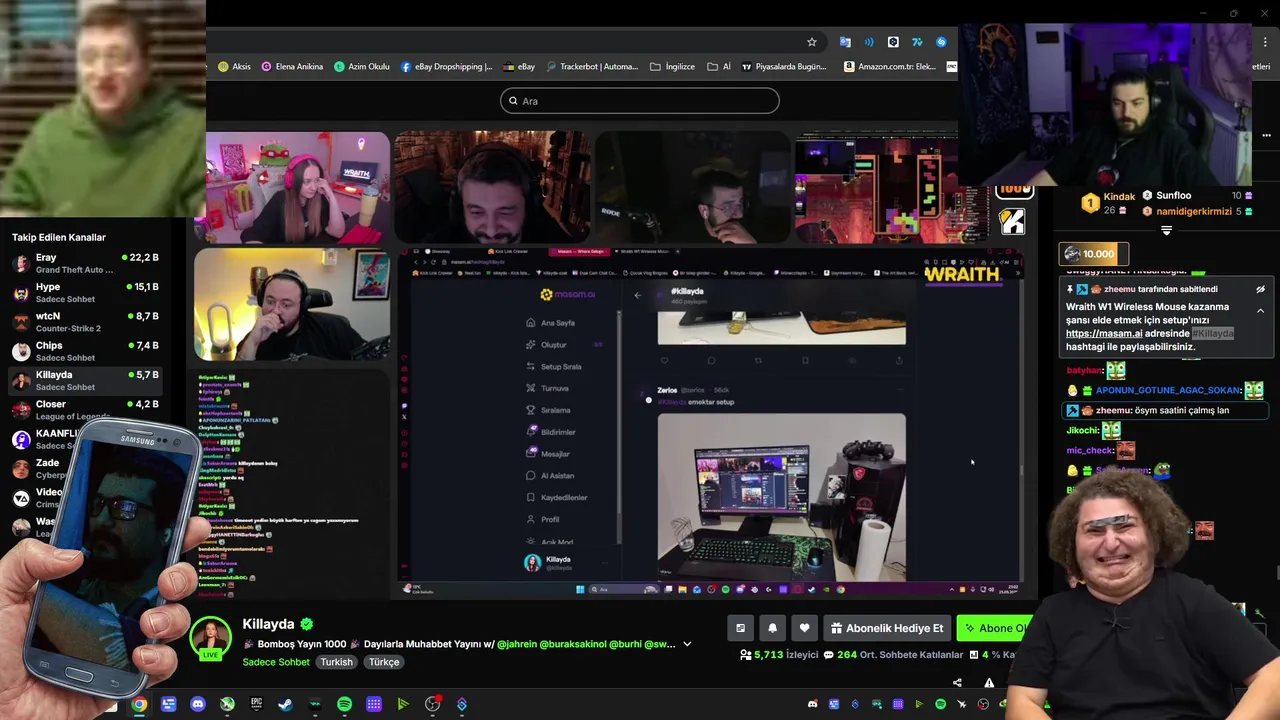
Task: Click the batyhan username in chat
Action: (1084, 371)
